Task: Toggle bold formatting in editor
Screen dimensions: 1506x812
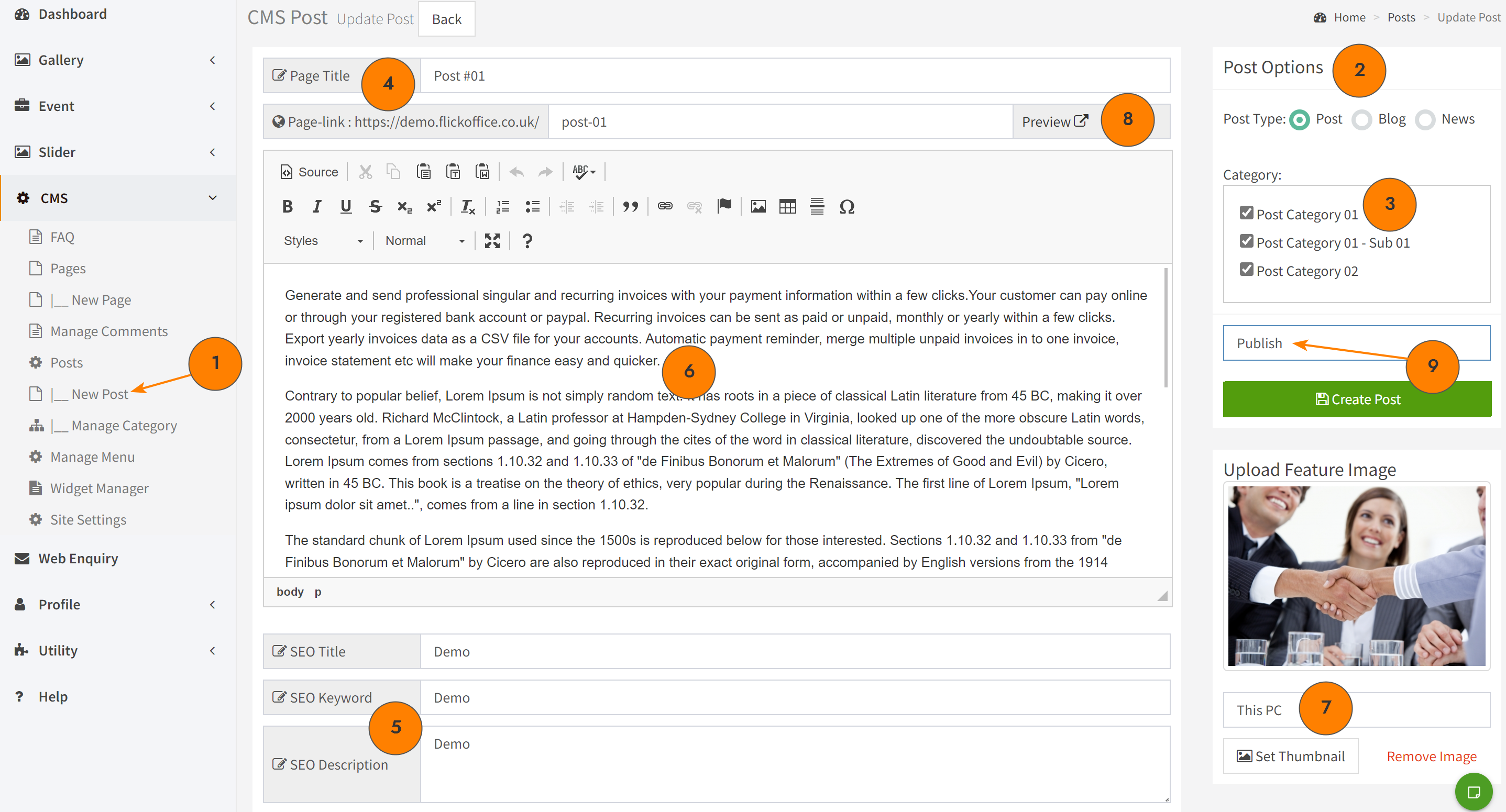Action: click(287, 206)
